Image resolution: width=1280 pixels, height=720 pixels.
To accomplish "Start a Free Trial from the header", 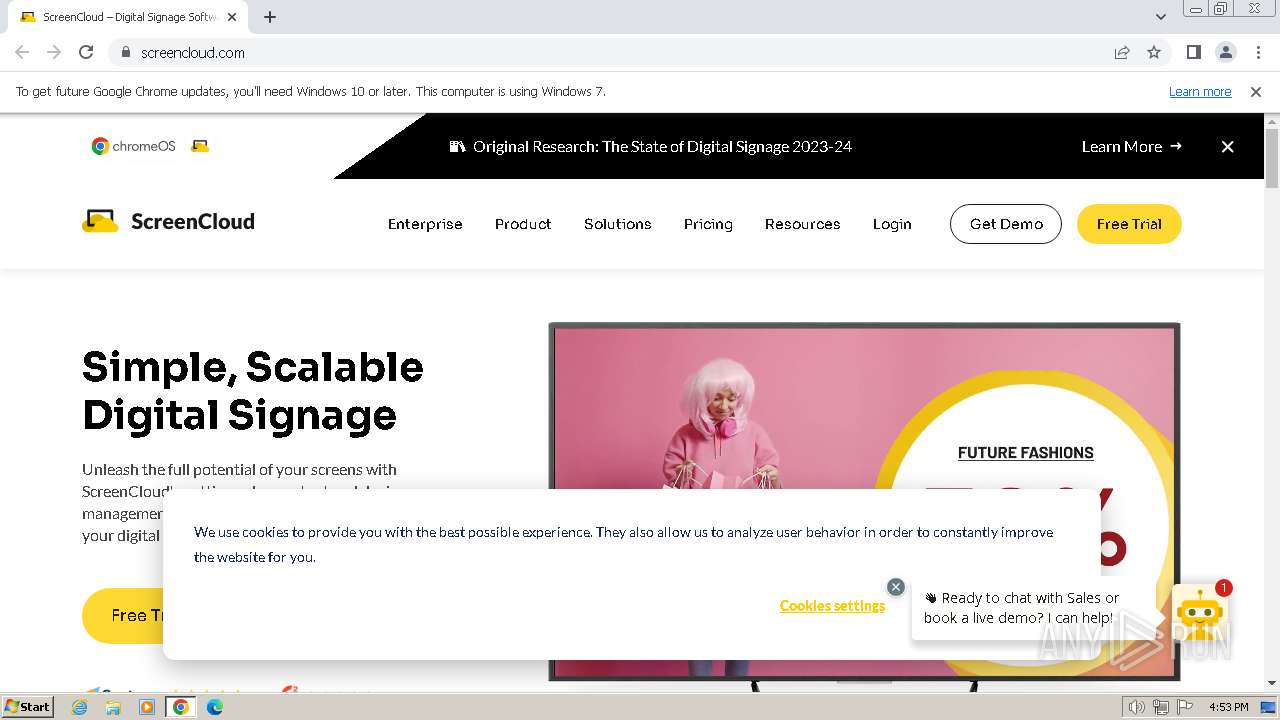I will 1129,224.
